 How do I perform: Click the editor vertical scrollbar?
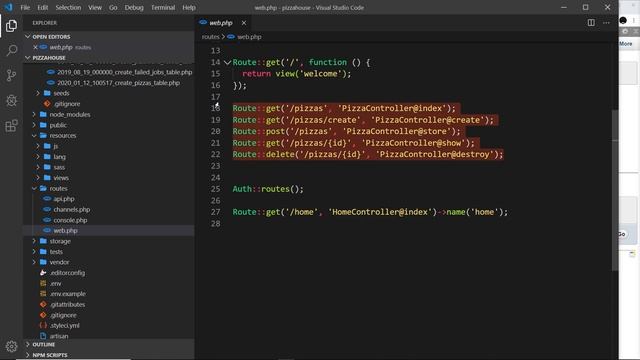pyautogui.click(x=615, y=190)
